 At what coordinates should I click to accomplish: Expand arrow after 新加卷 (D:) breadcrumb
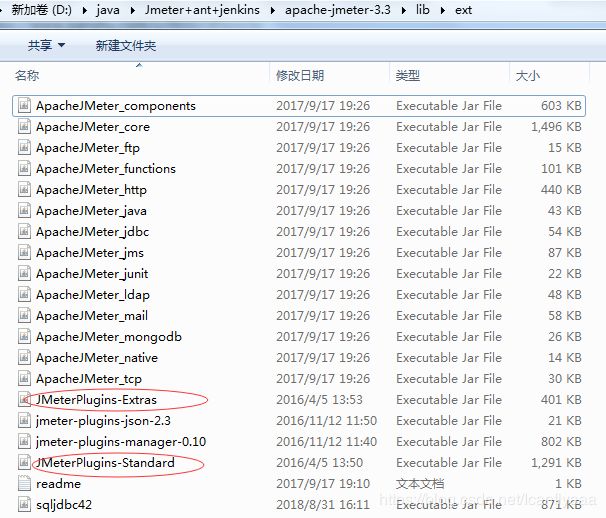(85, 10)
